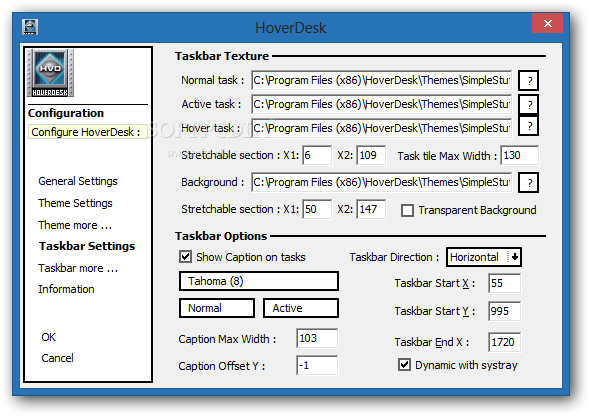Uncheck Show Caption on tasks
Viewport: 590px width, 416px height.
click(185, 257)
